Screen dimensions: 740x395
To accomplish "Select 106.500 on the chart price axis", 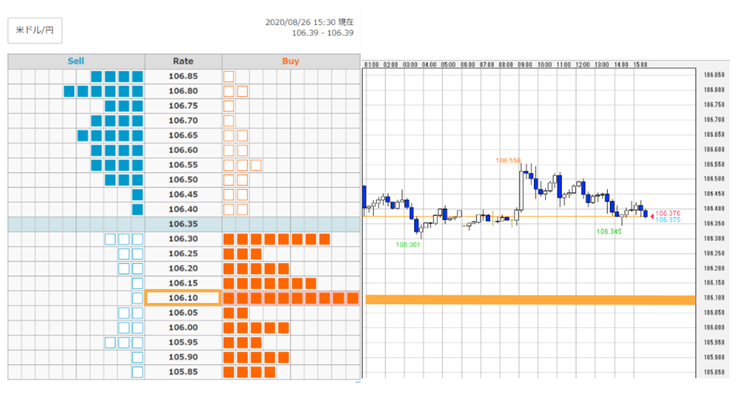I will click(x=714, y=179).
